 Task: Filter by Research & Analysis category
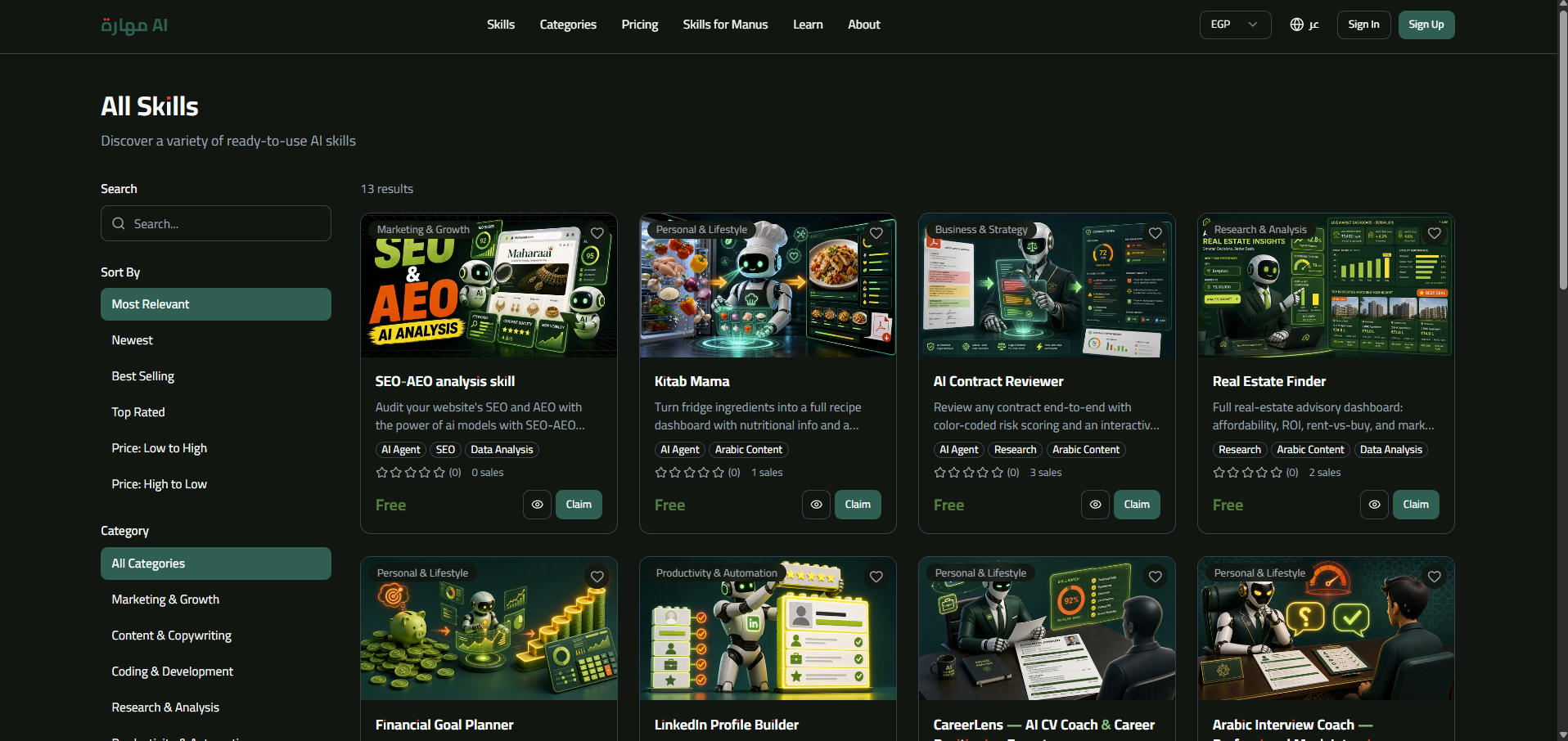coord(216,707)
